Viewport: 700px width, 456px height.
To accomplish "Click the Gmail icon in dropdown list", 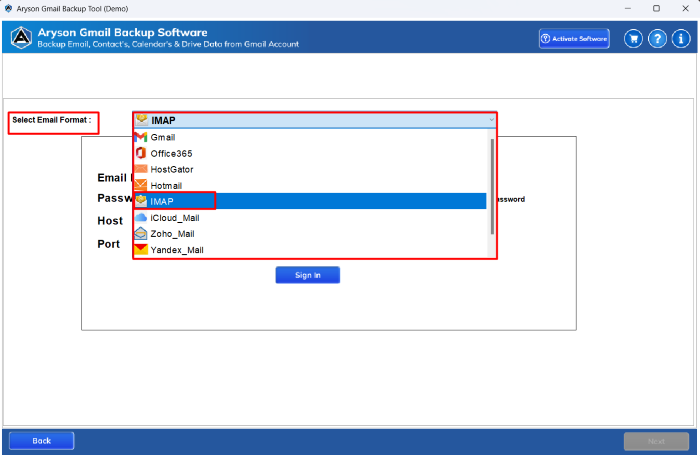I will pyautogui.click(x=141, y=137).
